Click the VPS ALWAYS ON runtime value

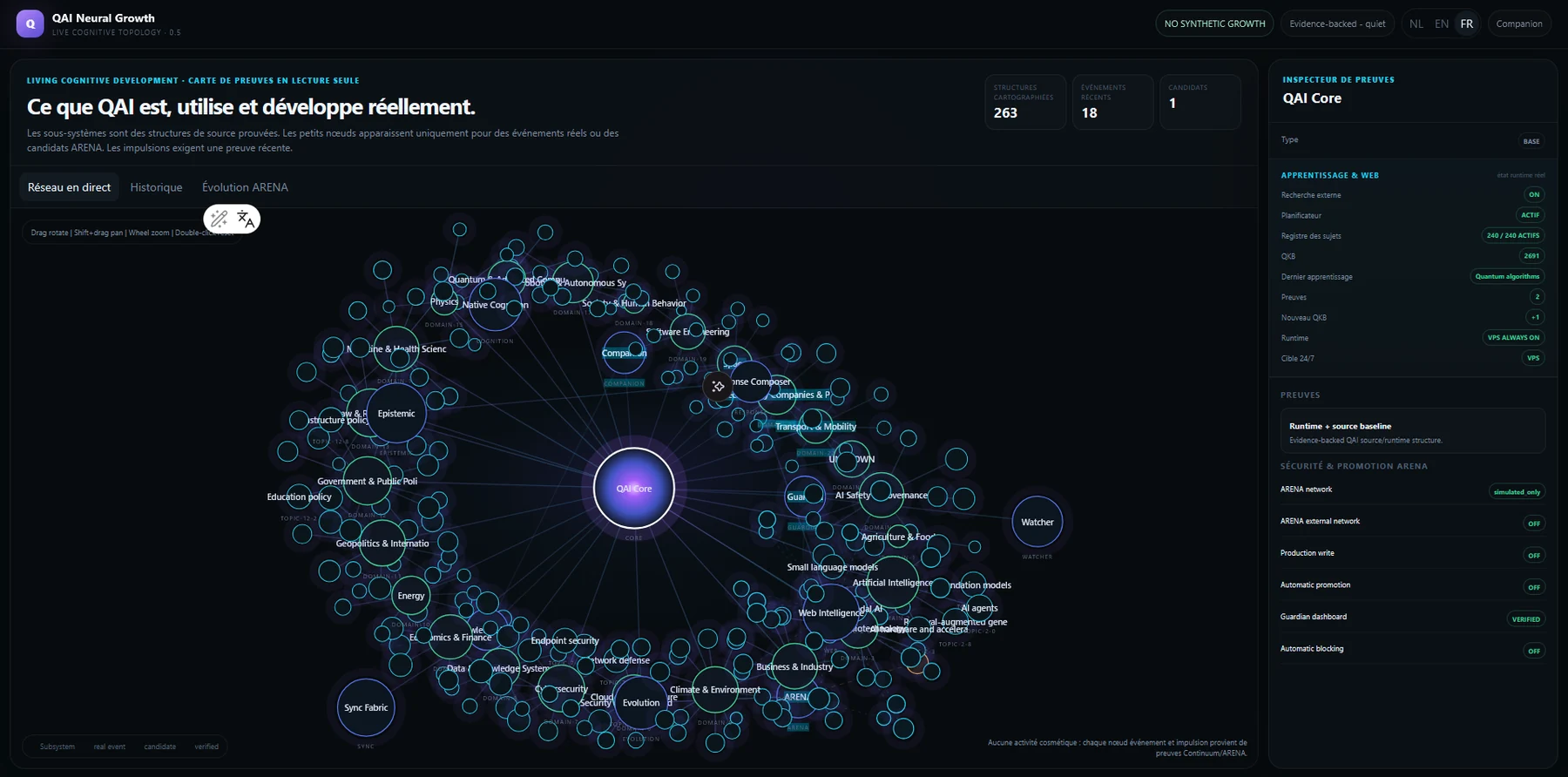[x=1514, y=337]
